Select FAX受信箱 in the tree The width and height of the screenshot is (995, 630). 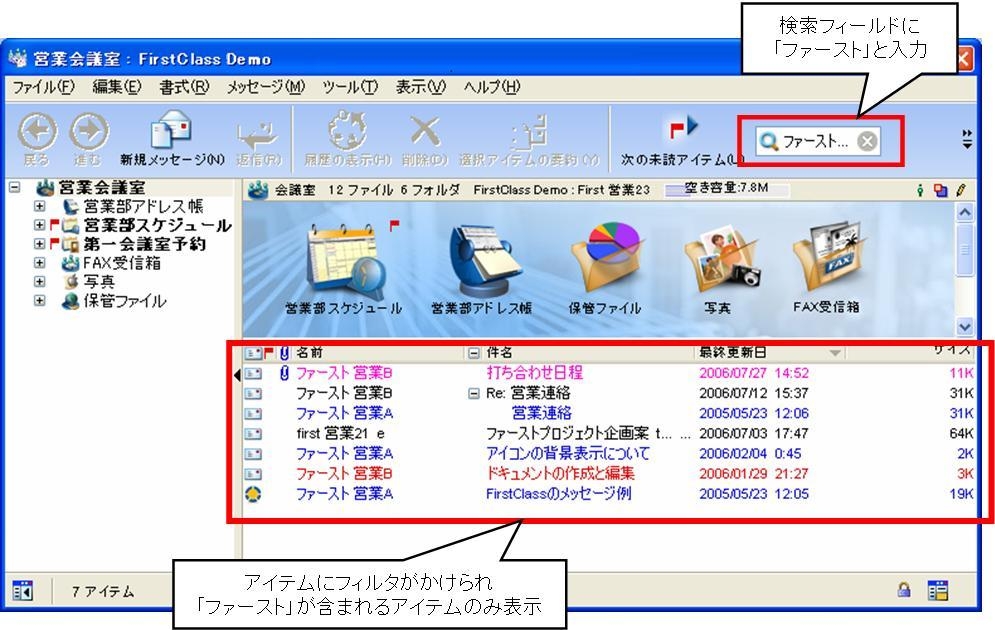122,263
